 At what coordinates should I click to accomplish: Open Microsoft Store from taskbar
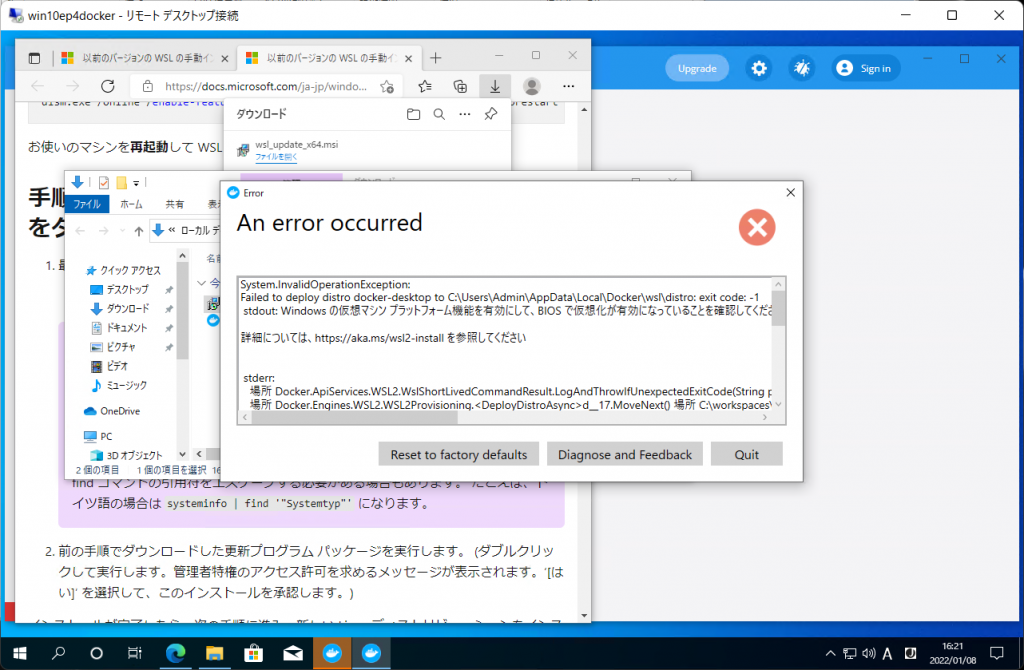253,653
